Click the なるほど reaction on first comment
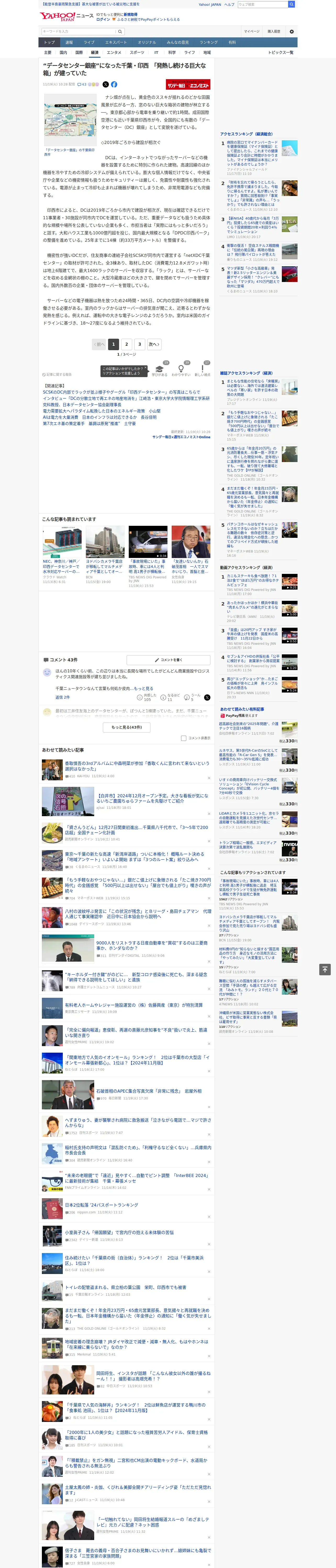Screen dimensions: 336x1568 pyautogui.click(x=170, y=697)
